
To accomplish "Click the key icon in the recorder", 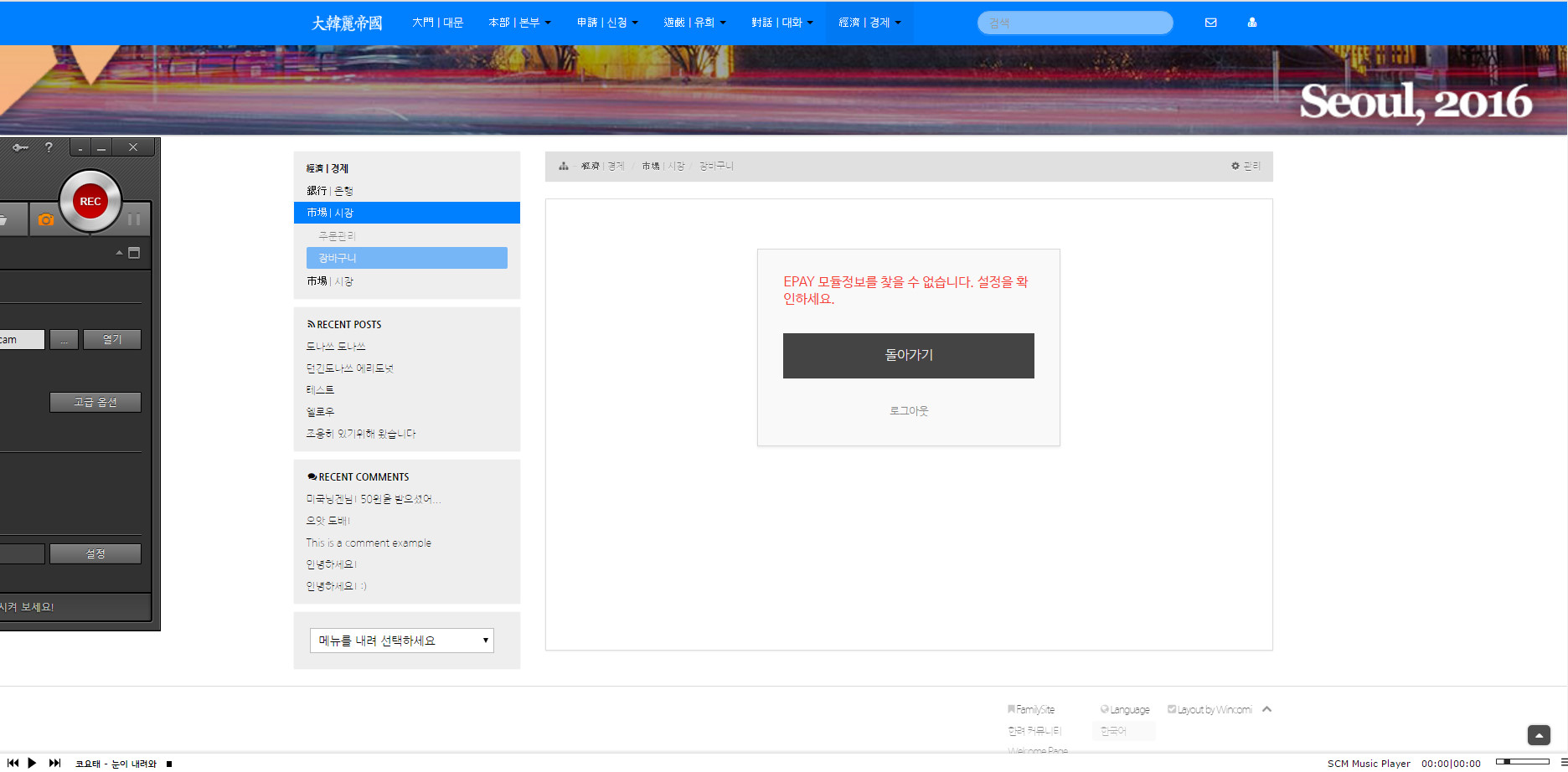I will pos(20,147).
